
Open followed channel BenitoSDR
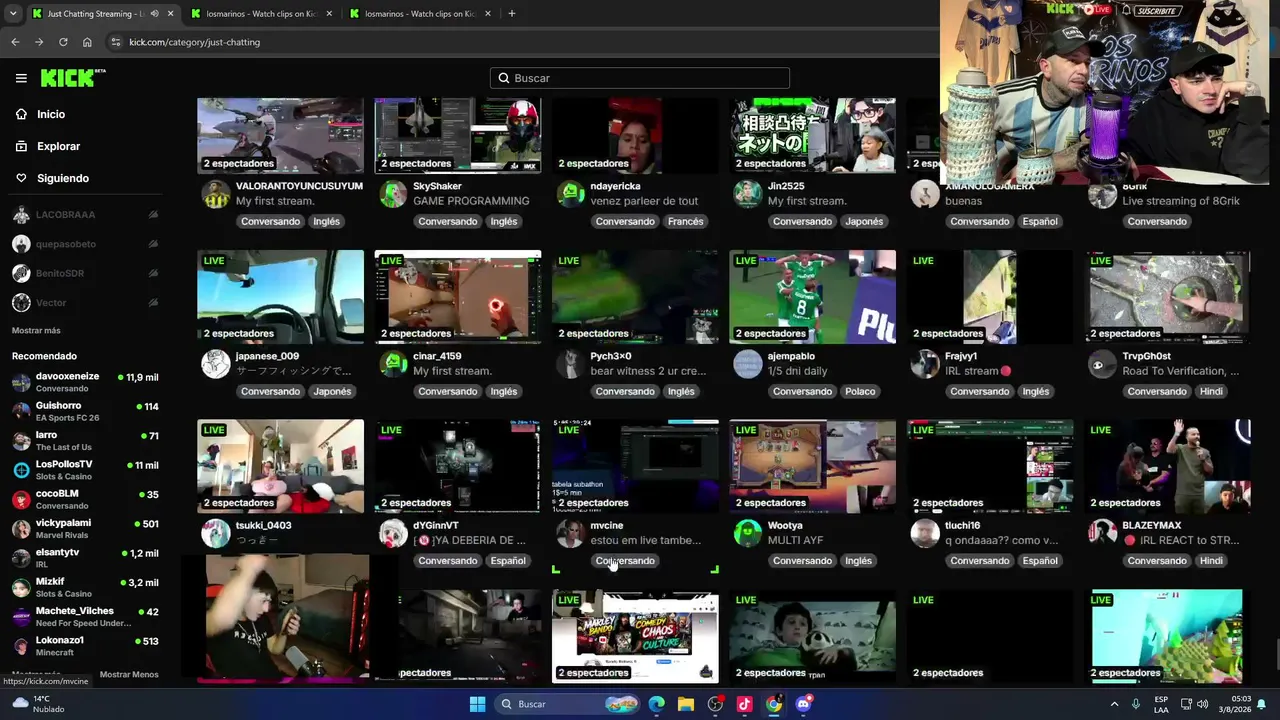tap(85, 273)
